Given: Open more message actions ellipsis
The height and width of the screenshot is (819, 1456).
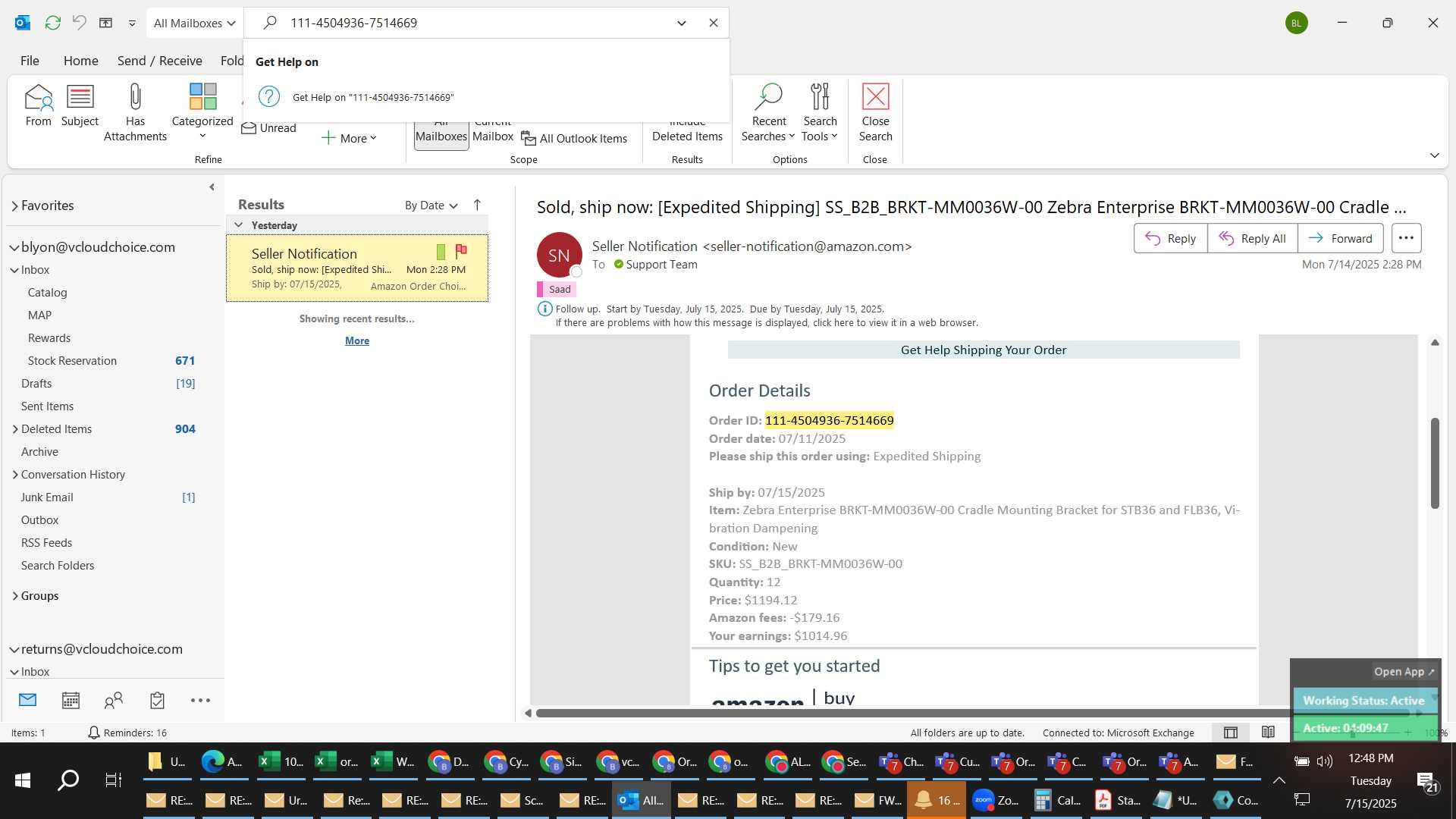Looking at the screenshot, I should click(1406, 238).
